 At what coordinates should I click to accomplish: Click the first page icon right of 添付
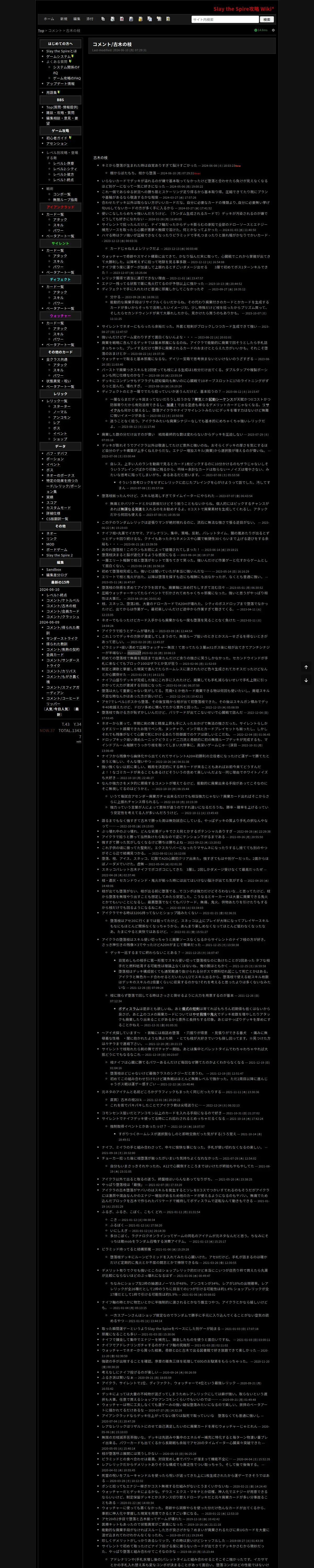pos(103,19)
